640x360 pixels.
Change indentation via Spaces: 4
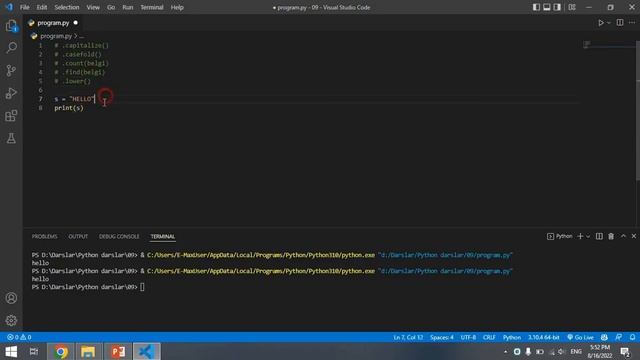coord(442,337)
